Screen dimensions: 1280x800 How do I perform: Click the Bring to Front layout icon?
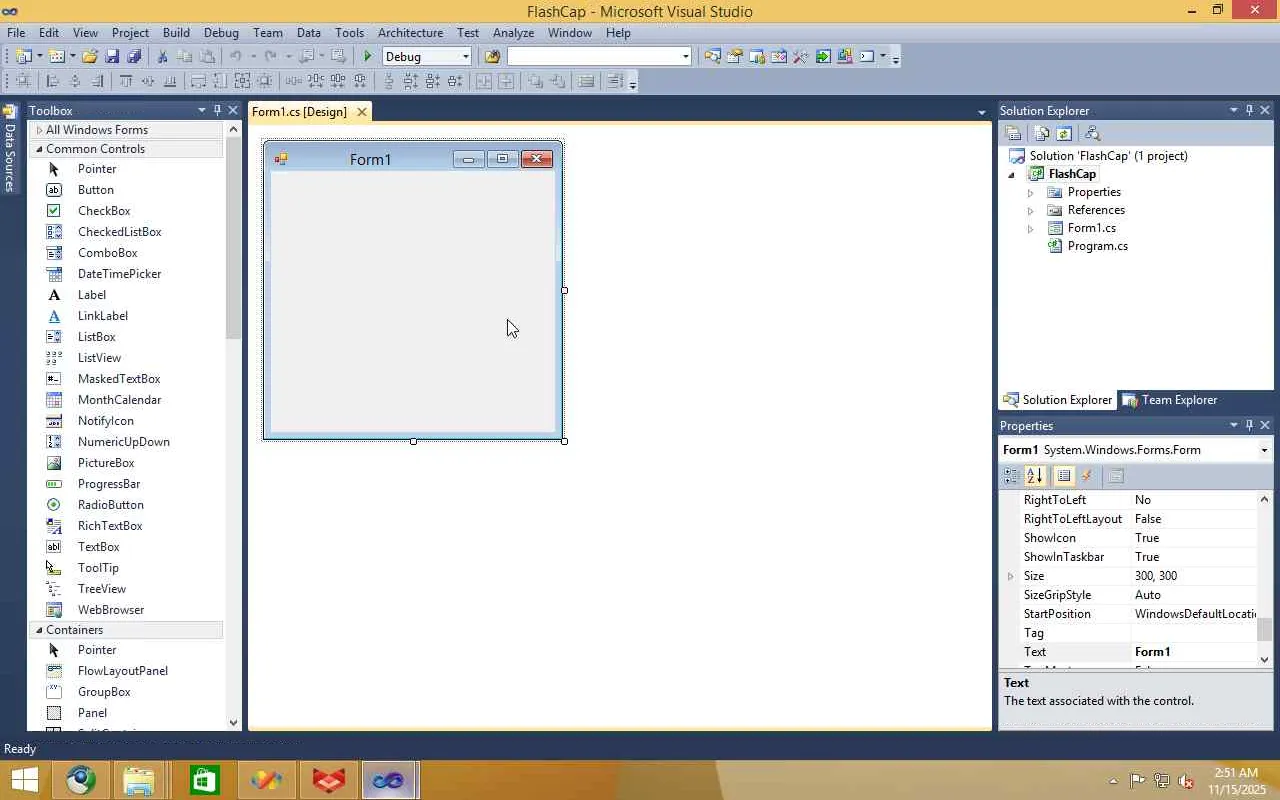[x=535, y=82]
